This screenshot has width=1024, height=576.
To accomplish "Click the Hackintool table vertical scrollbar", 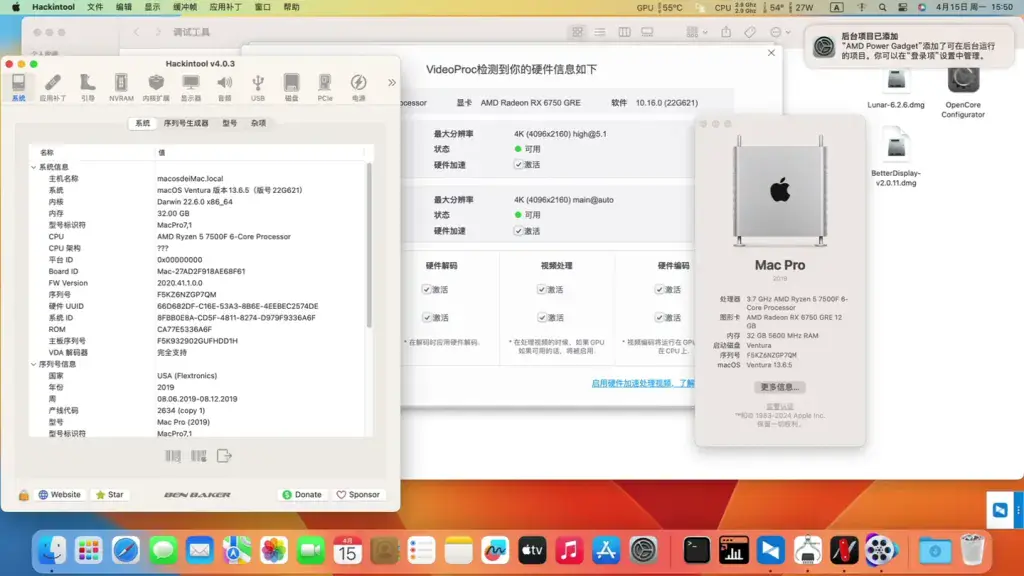I will 369,245.
